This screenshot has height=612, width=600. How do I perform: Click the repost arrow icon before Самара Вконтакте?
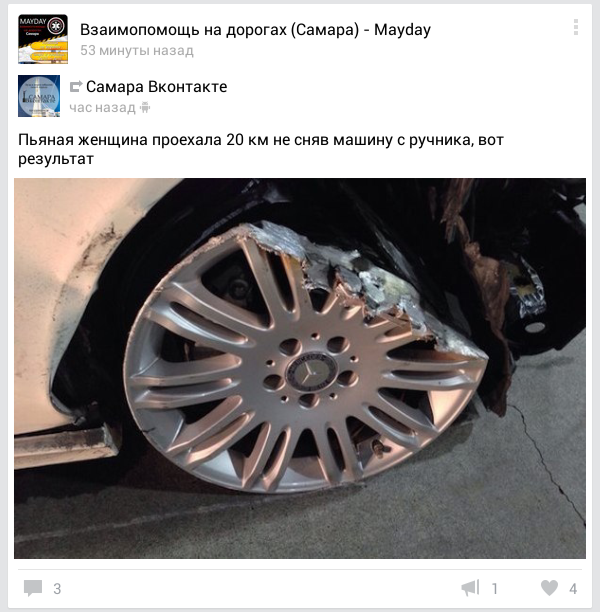click(76, 86)
